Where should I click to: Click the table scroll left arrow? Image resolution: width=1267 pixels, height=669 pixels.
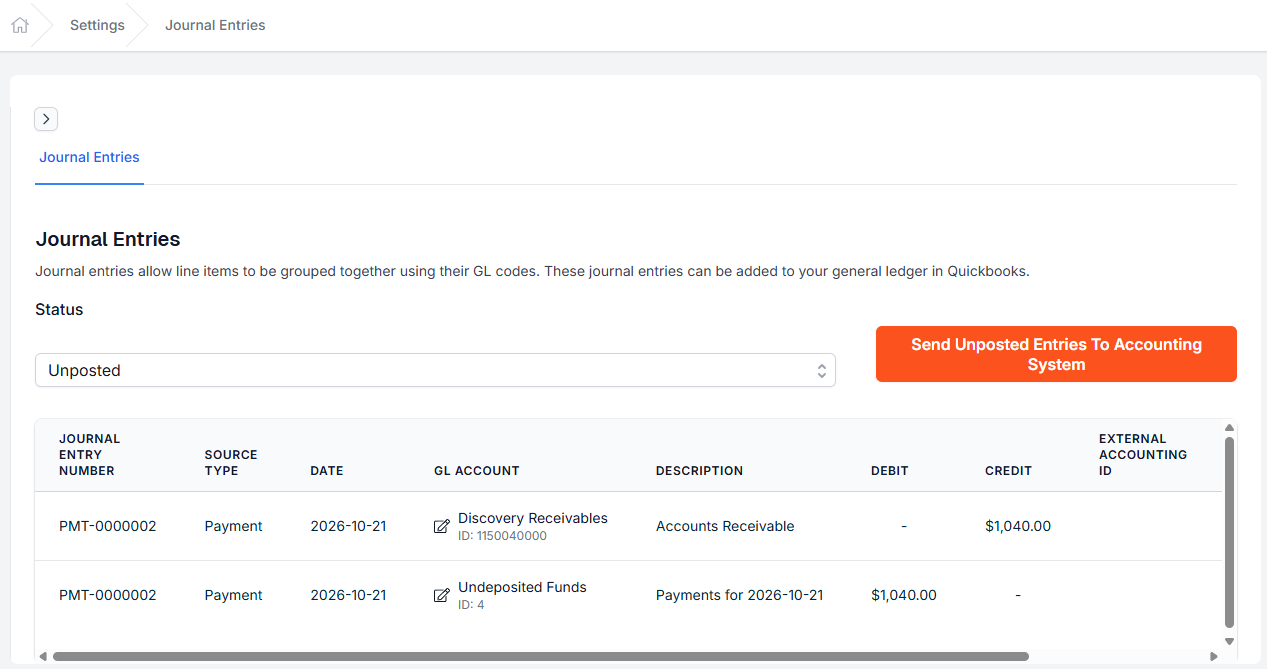pos(43,657)
